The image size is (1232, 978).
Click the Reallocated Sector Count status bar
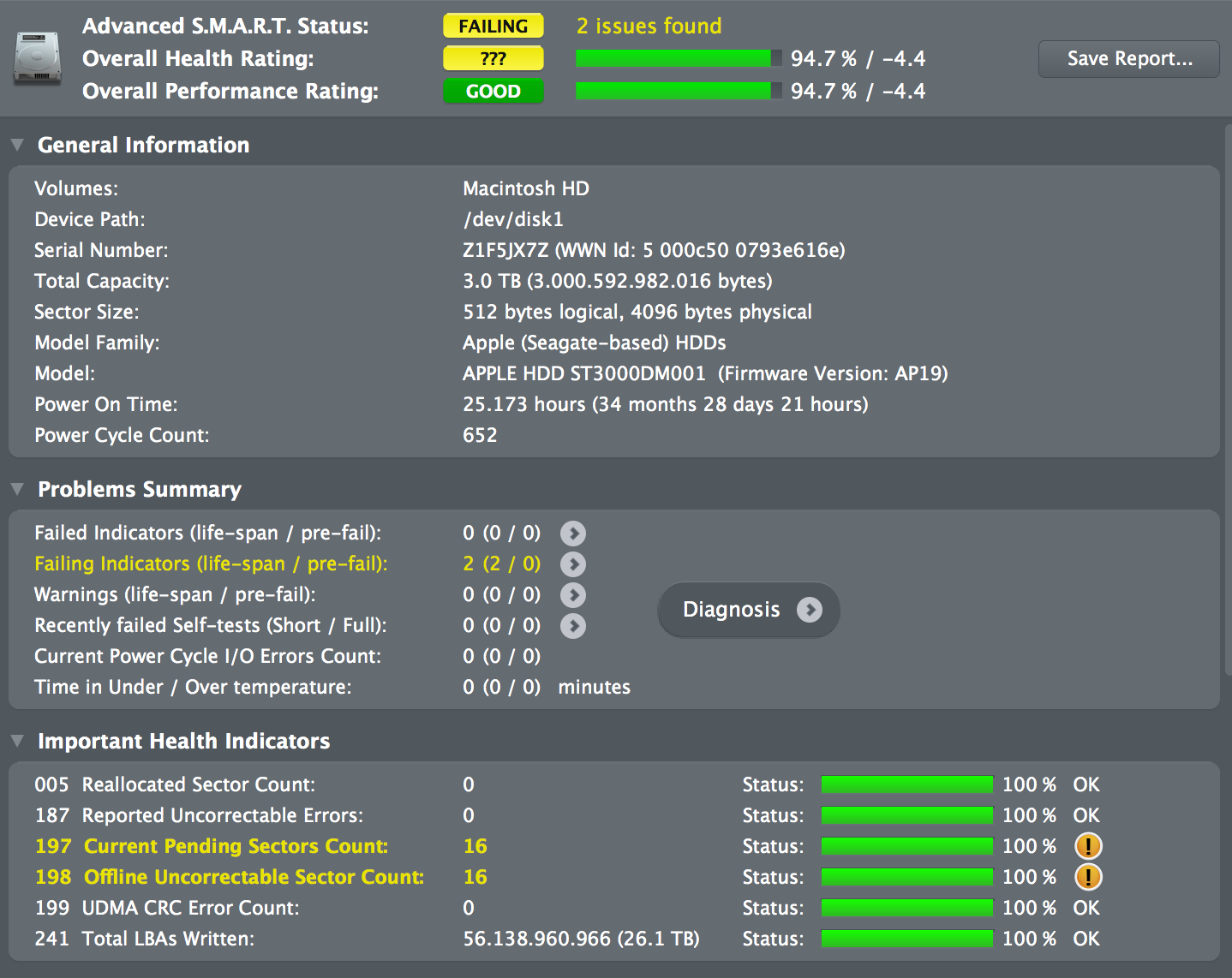coord(907,784)
